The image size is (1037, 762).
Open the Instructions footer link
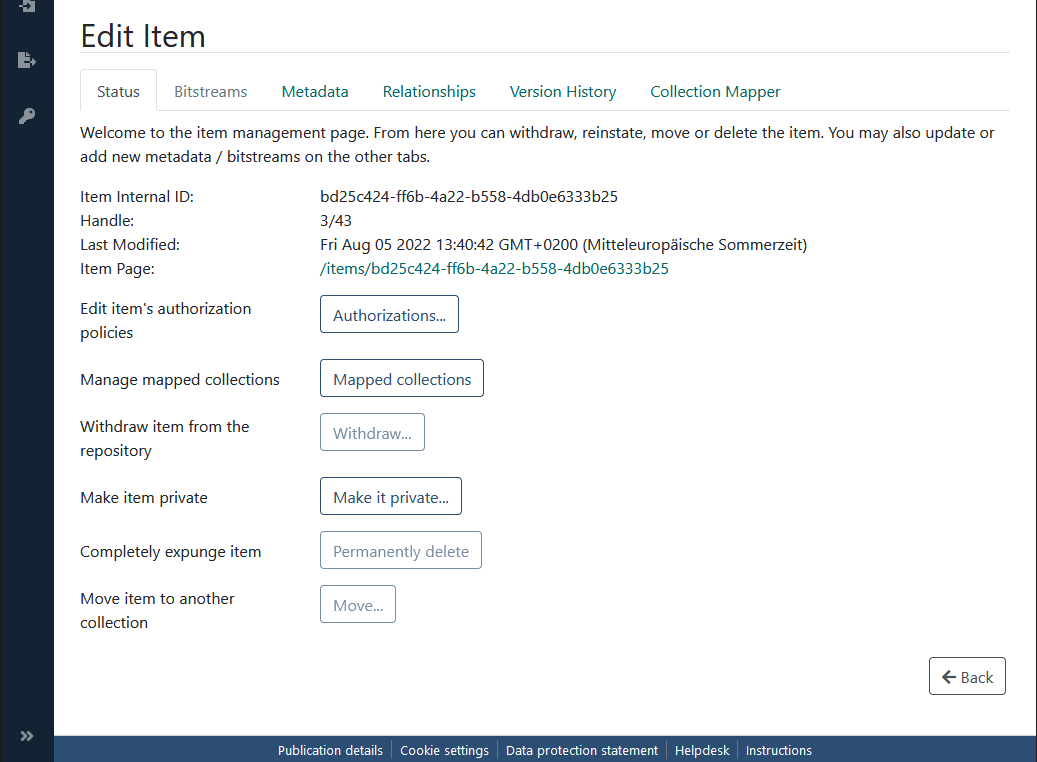coord(778,750)
